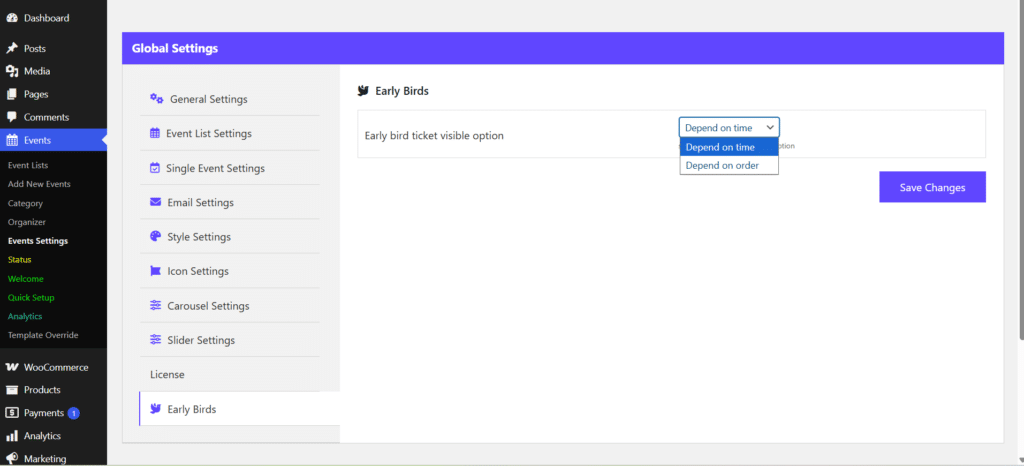Open Single Event Settings tab
The width and height of the screenshot is (1024, 466).
pos(230,168)
